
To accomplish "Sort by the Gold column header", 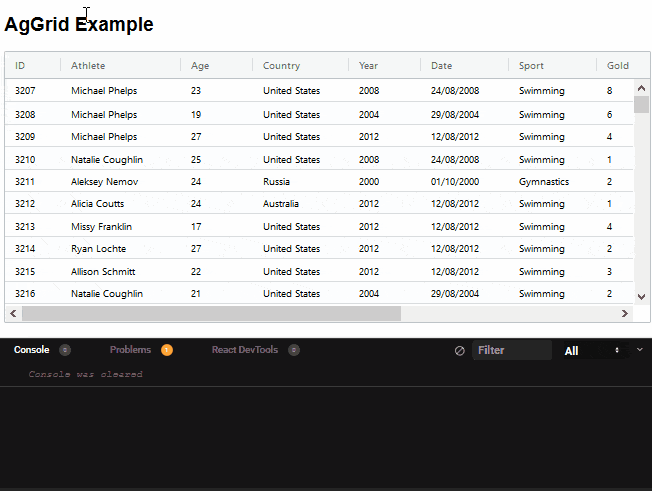I will click(x=617, y=66).
